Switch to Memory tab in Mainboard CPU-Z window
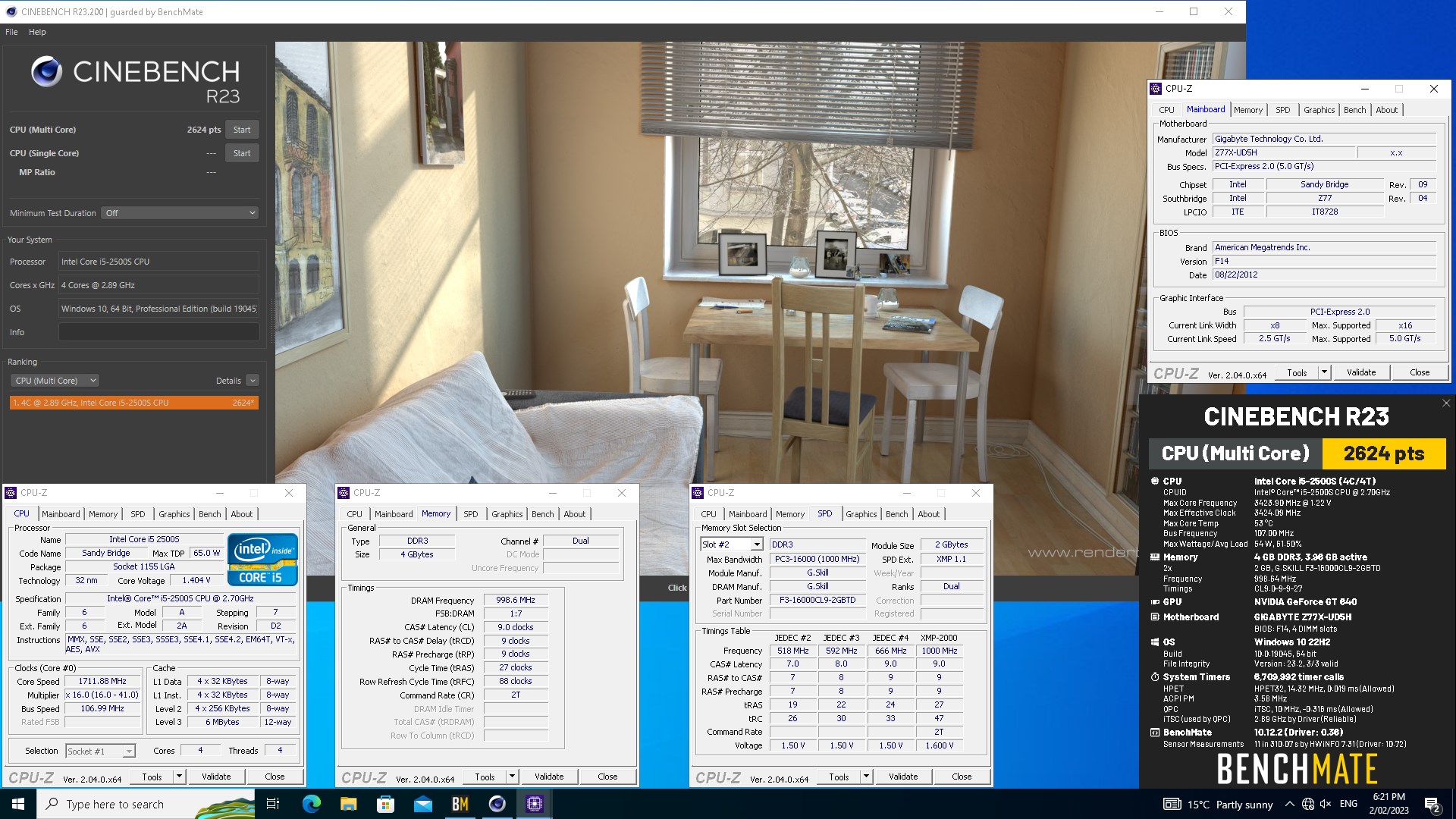 tap(1247, 110)
